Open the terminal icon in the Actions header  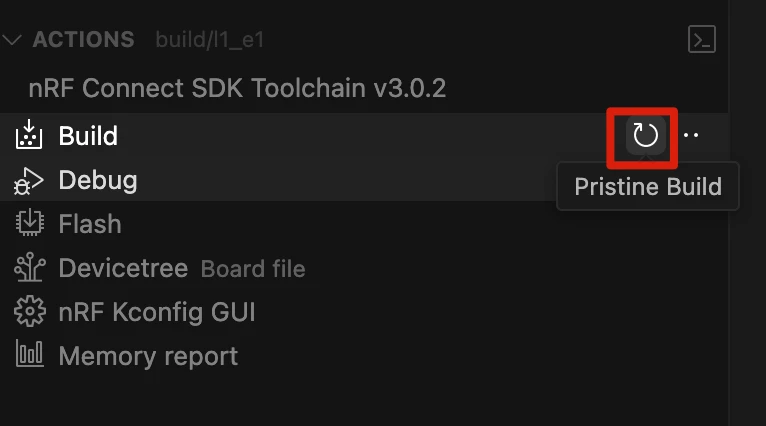(x=702, y=40)
